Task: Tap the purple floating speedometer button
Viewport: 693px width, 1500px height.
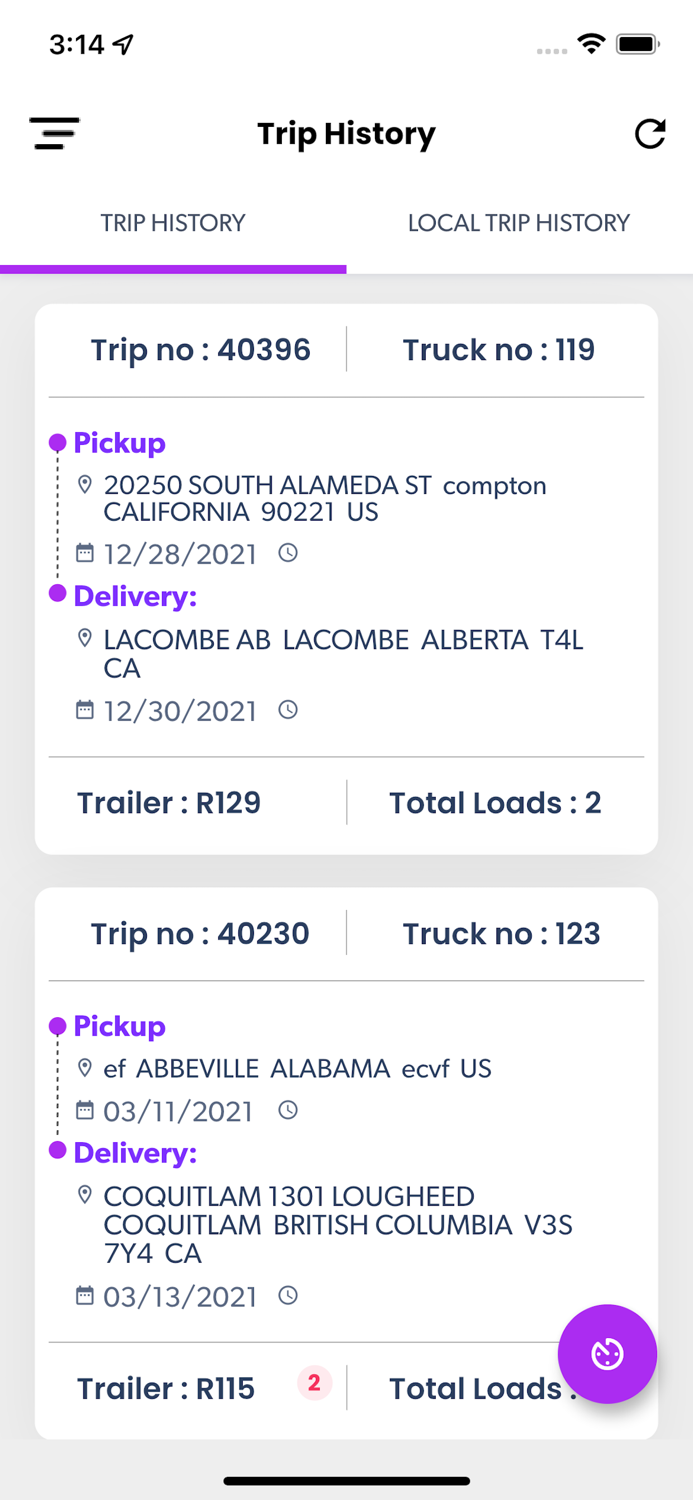Action: [607, 1354]
